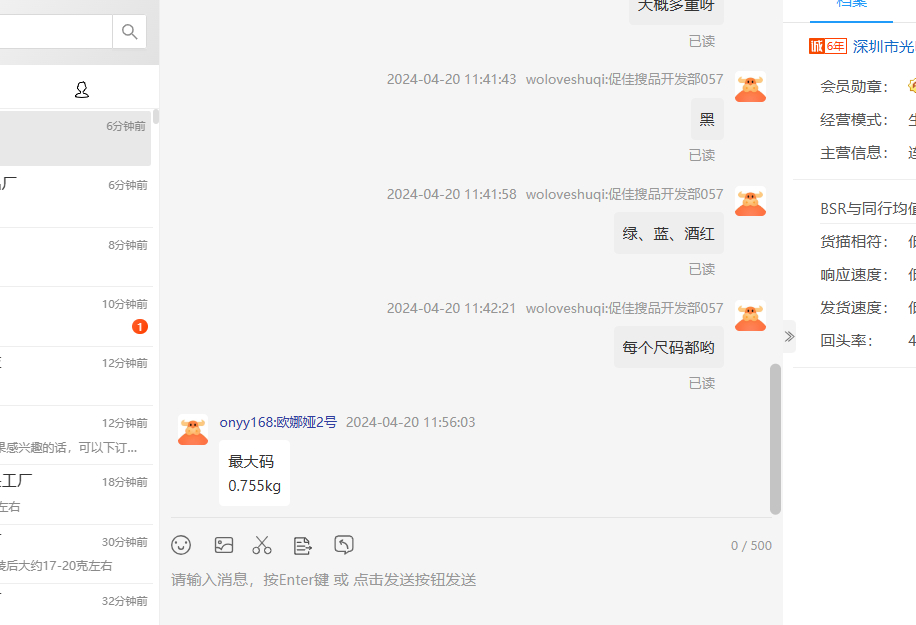Image resolution: width=916 pixels, height=625 pixels.
Task: Click the send image icon
Action: (x=224, y=545)
